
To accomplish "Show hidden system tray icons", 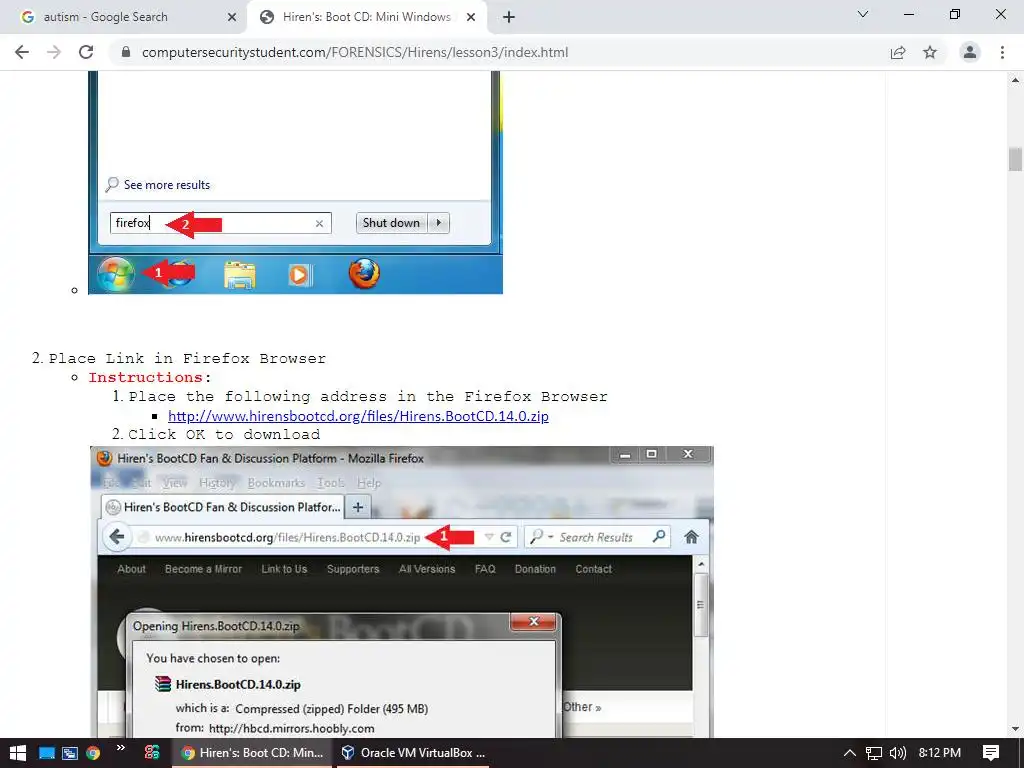I will (850, 753).
